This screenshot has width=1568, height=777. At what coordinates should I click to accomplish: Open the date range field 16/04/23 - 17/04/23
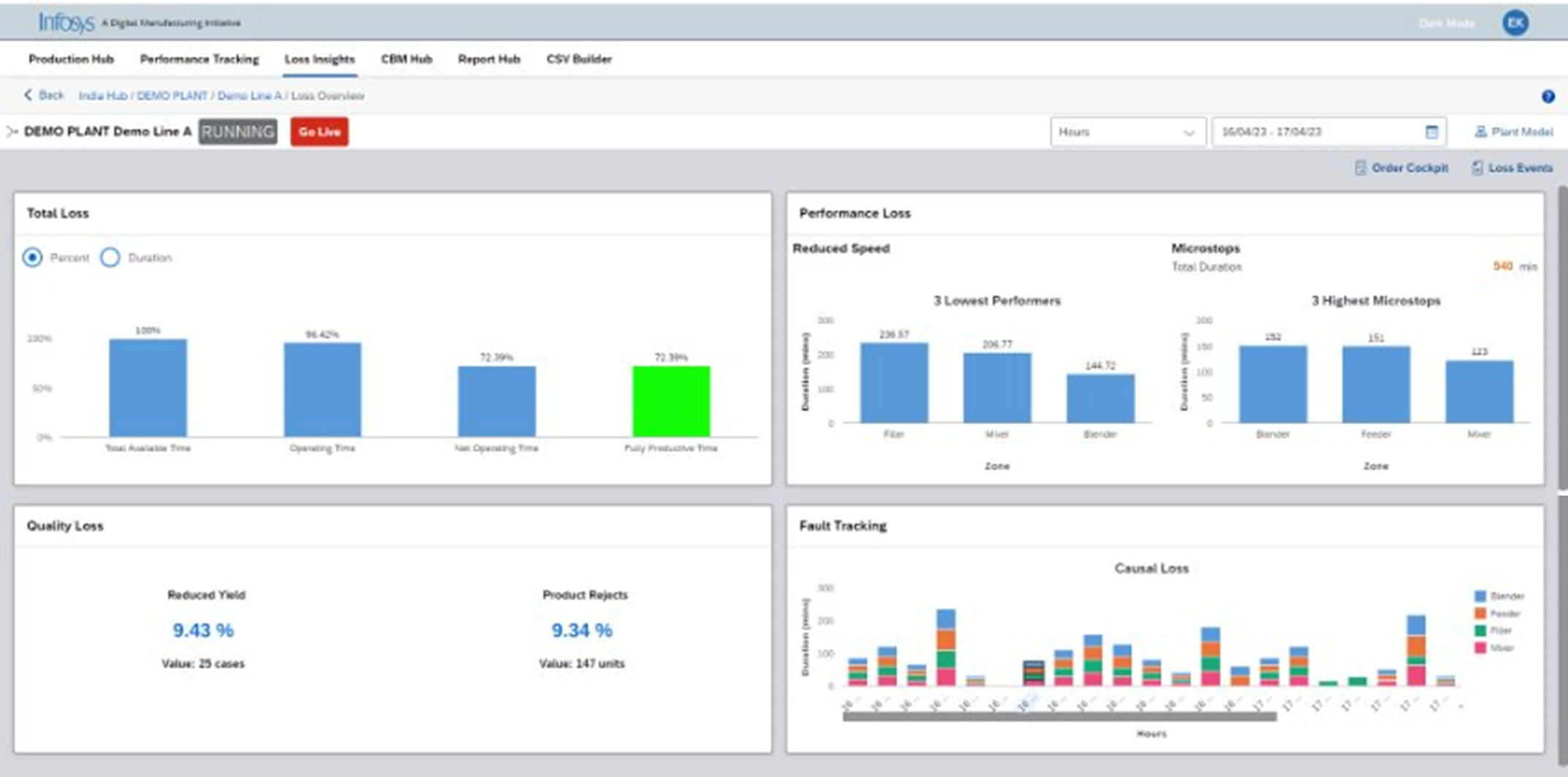[1316, 132]
